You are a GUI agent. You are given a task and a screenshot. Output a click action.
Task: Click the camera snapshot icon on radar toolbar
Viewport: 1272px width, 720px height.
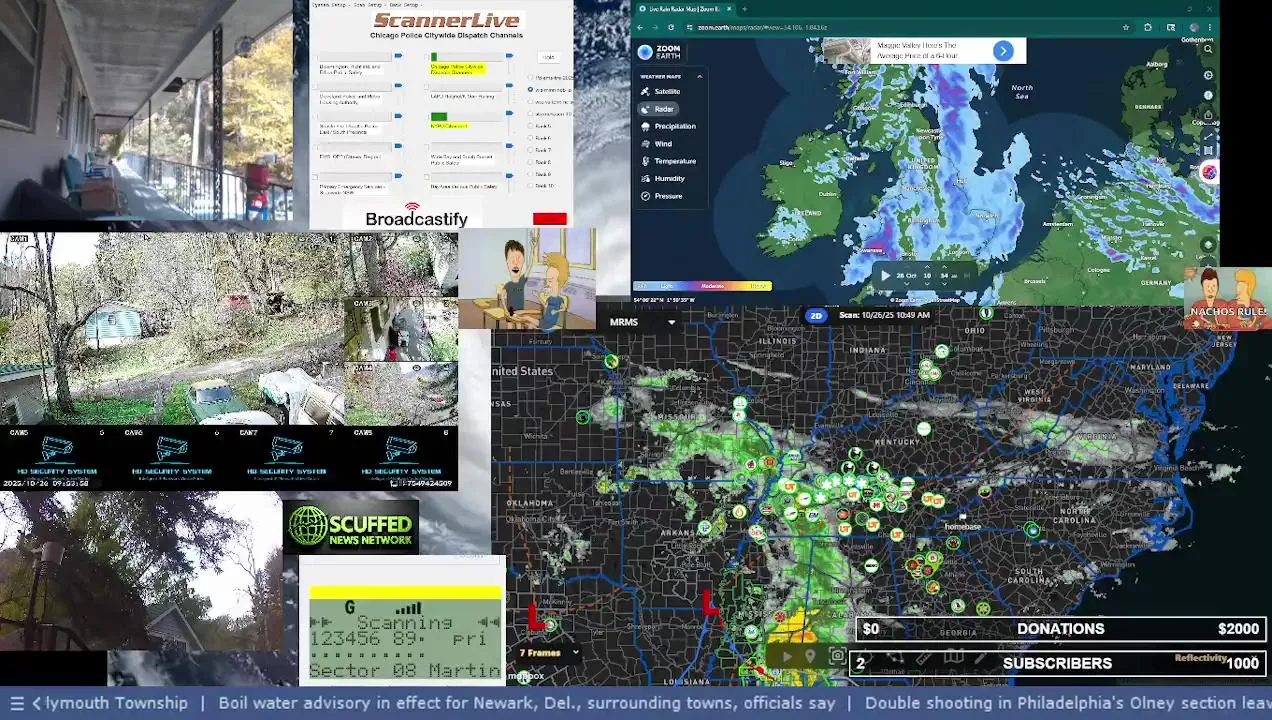[837, 657]
